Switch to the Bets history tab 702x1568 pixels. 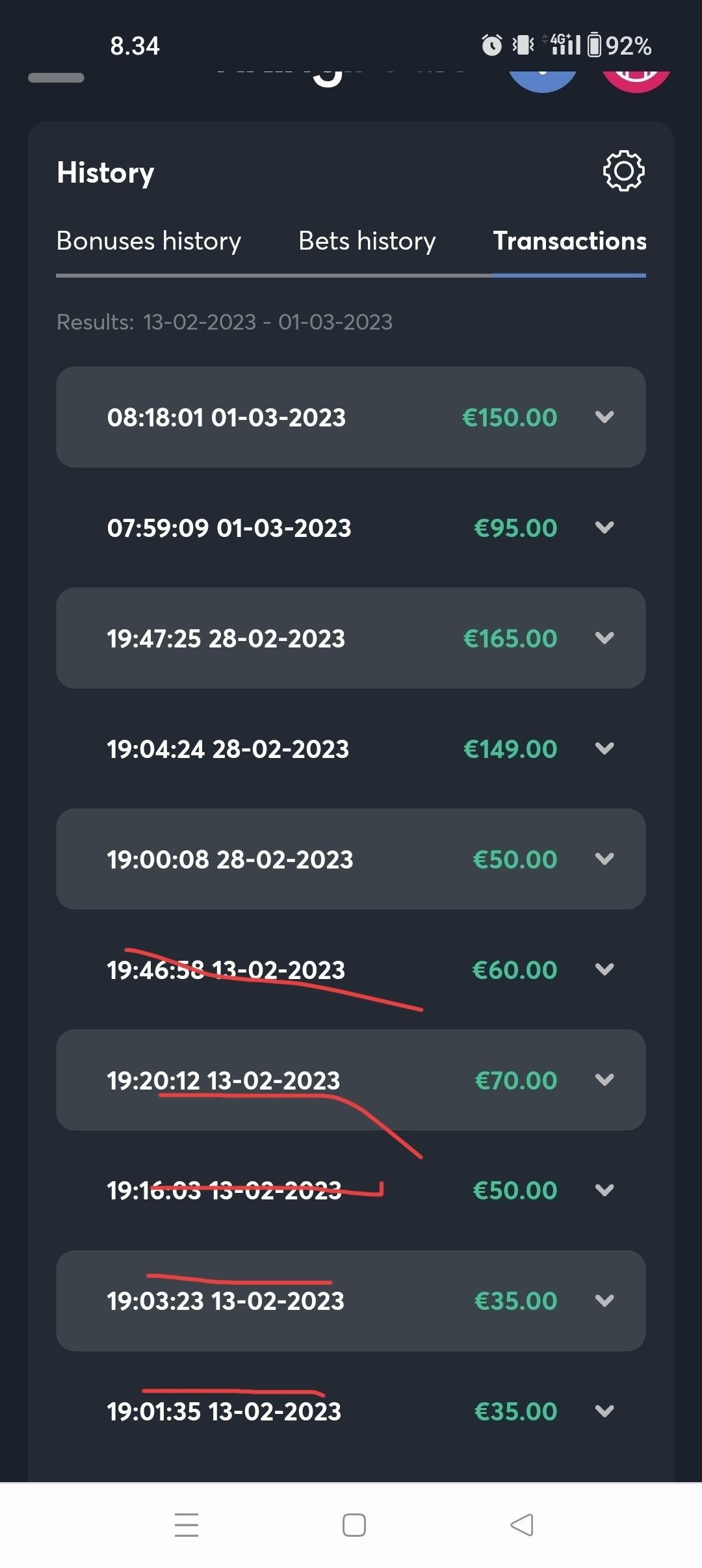pos(367,241)
